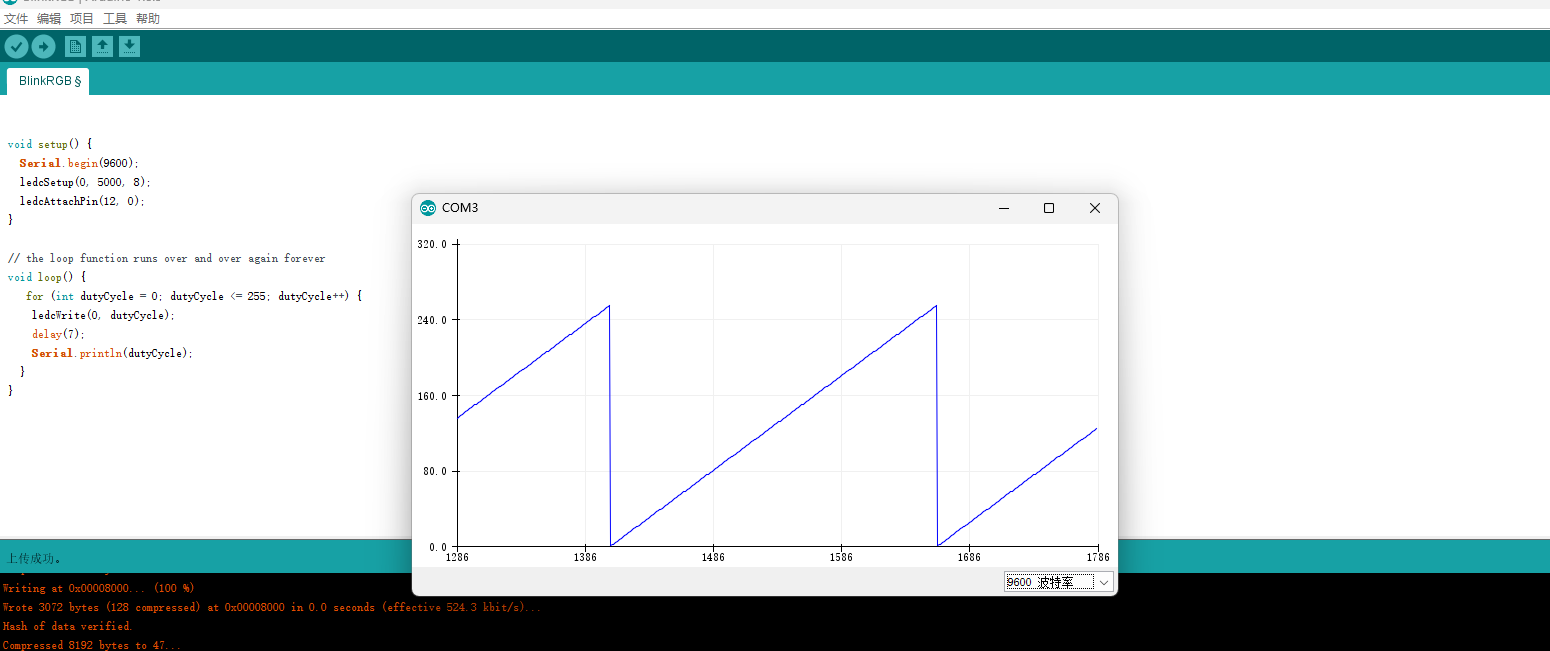The width and height of the screenshot is (1550, 651).
Task: Click the 240.0 y-axis label
Action: click(432, 320)
